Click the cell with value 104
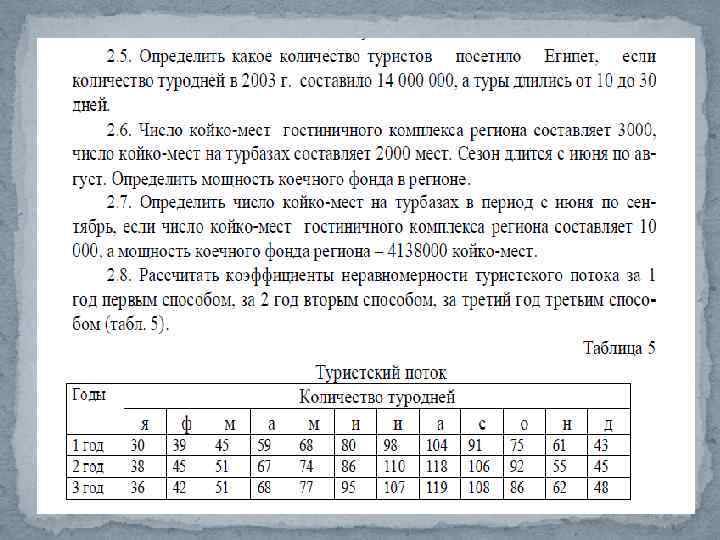 (x=436, y=445)
